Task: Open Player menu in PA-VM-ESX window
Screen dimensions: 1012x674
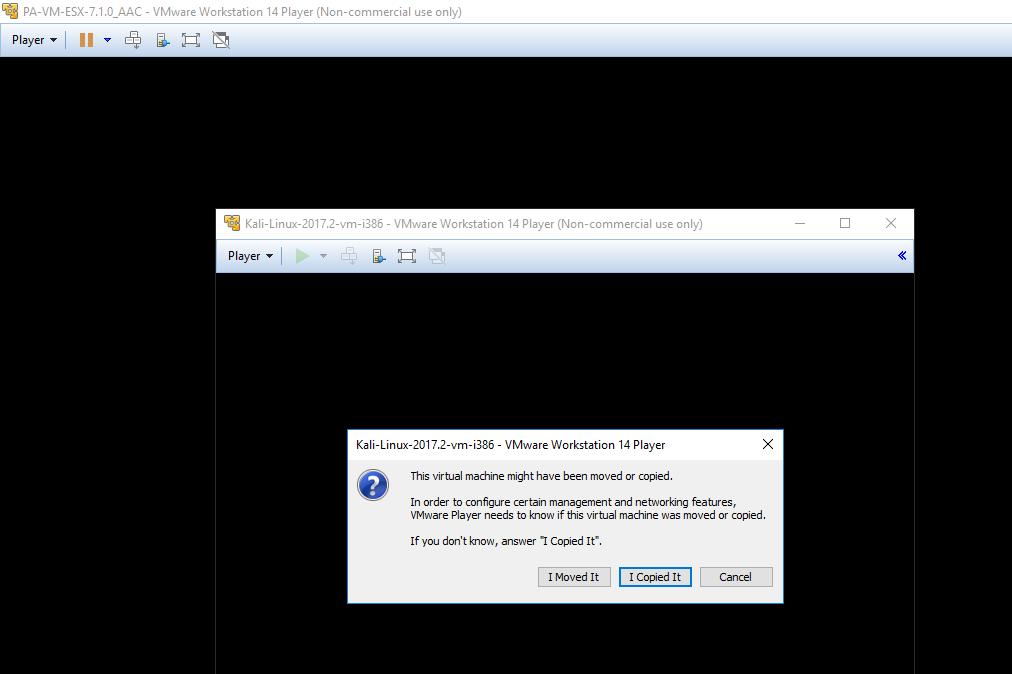Action: coord(34,40)
